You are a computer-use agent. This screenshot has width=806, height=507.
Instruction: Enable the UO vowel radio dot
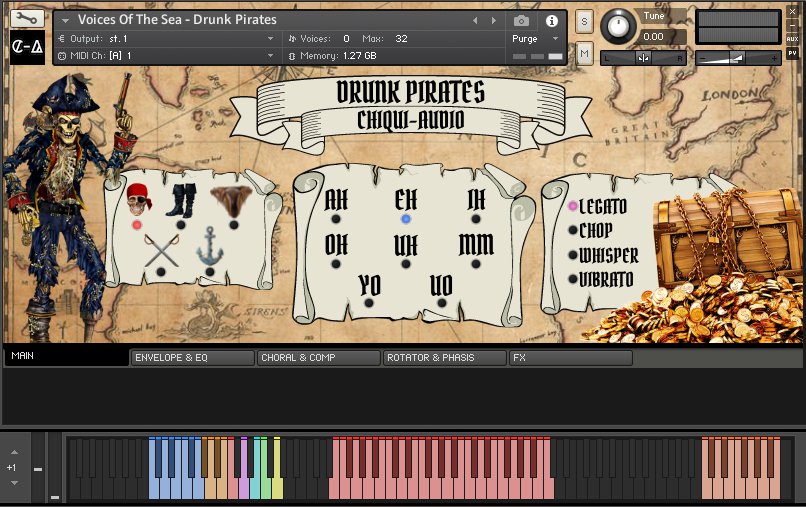(442, 303)
